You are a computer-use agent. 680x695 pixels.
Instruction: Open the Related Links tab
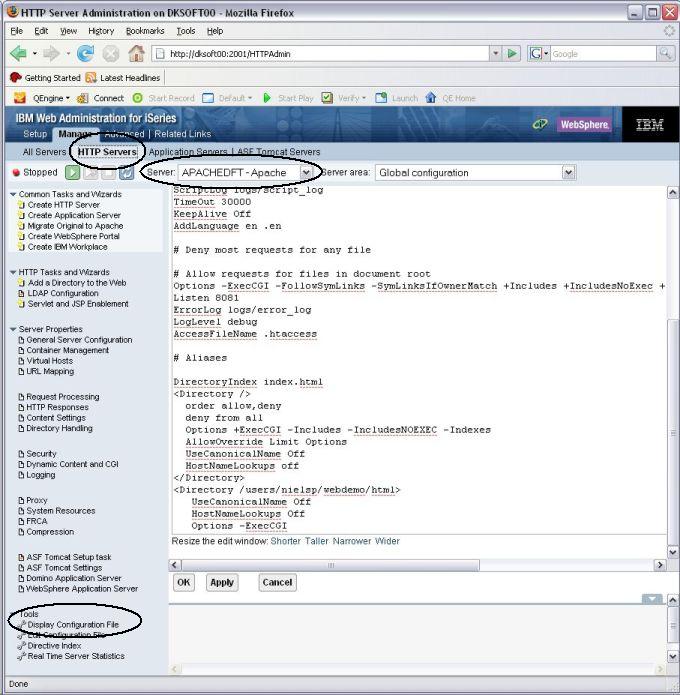click(x=183, y=134)
